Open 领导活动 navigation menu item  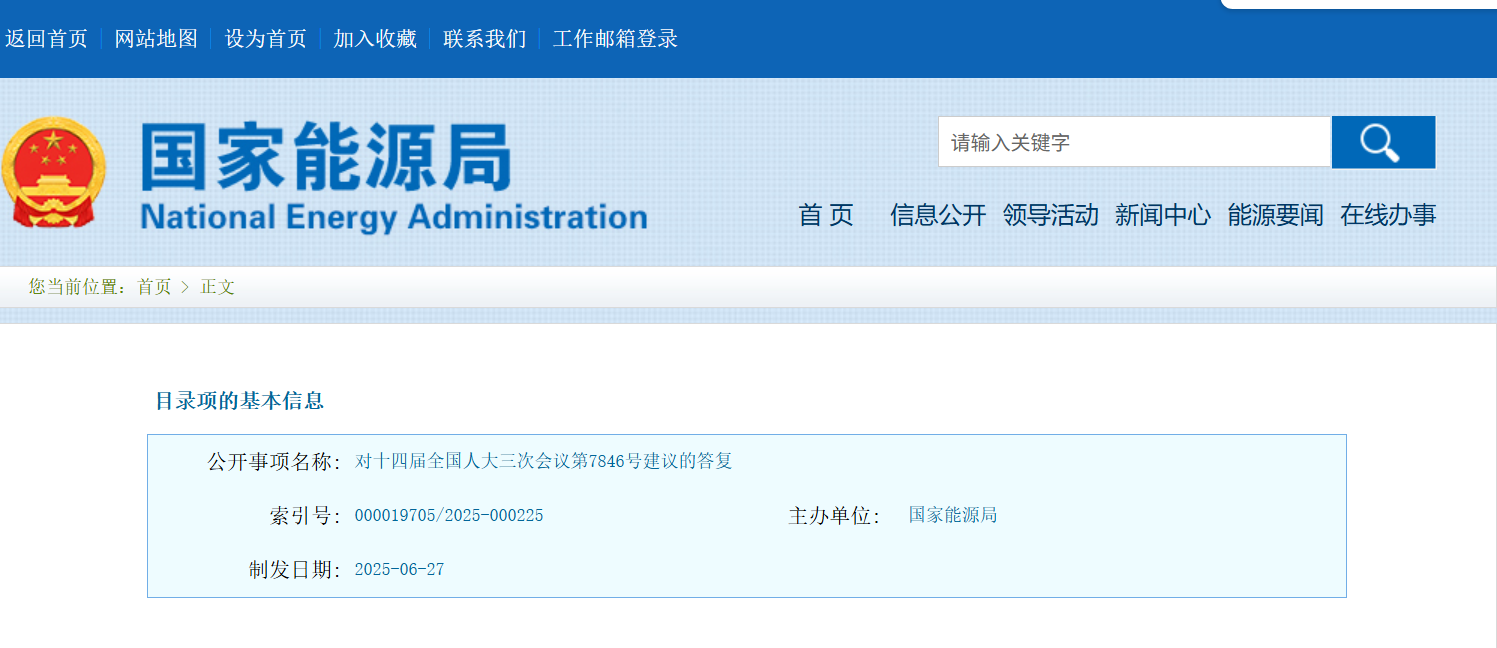[1050, 215]
